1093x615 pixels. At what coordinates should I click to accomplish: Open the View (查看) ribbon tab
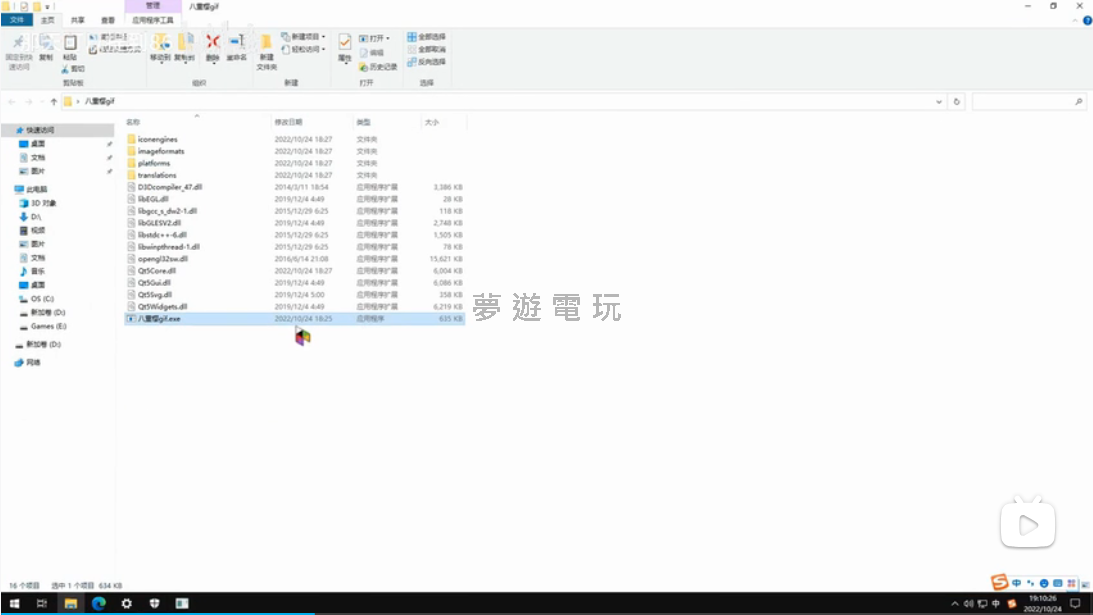click(107, 19)
